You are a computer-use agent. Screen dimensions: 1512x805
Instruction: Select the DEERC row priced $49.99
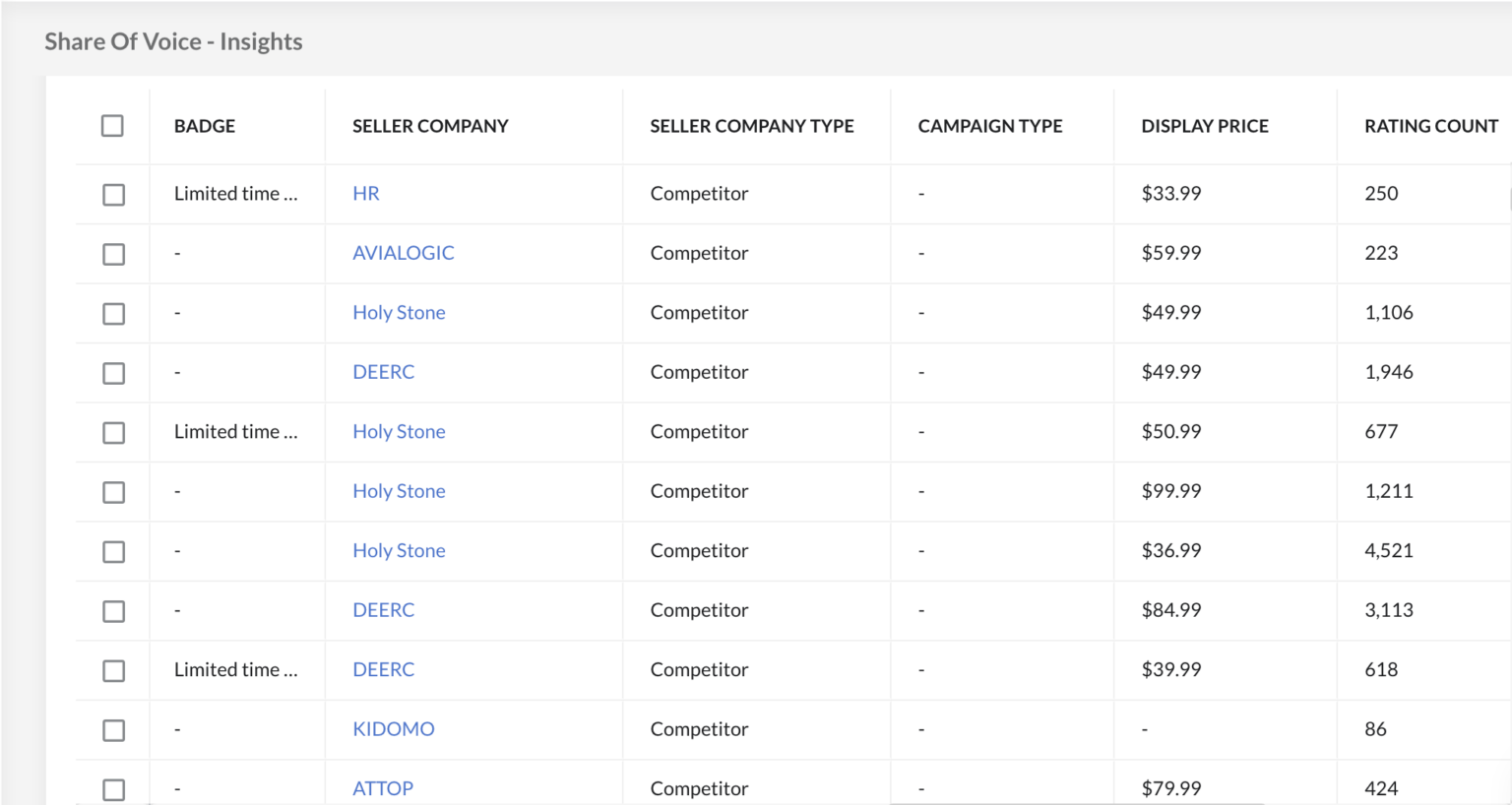tap(112, 373)
